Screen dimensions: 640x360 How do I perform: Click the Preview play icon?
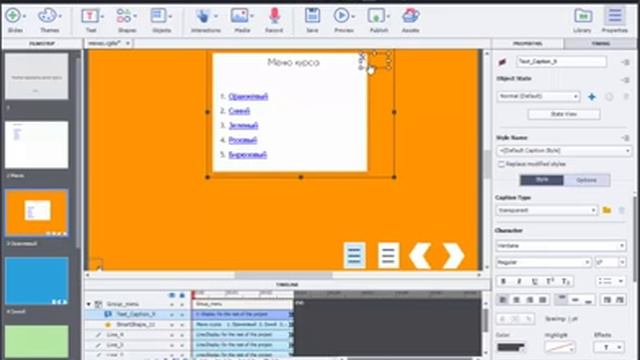[x=341, y=16]
